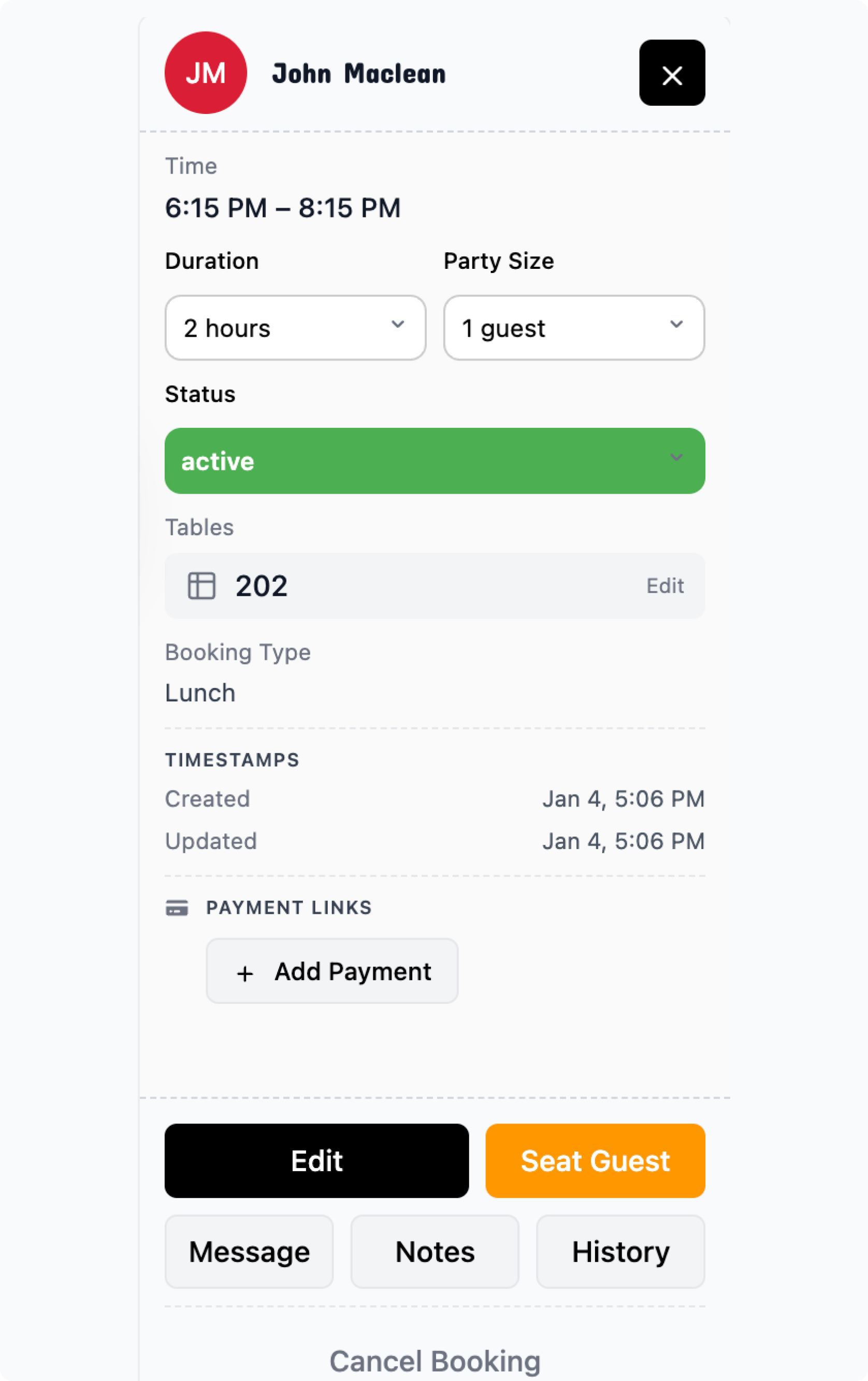Click the chevron on the green status bar

pyautogui.click(x=676, y=458)
